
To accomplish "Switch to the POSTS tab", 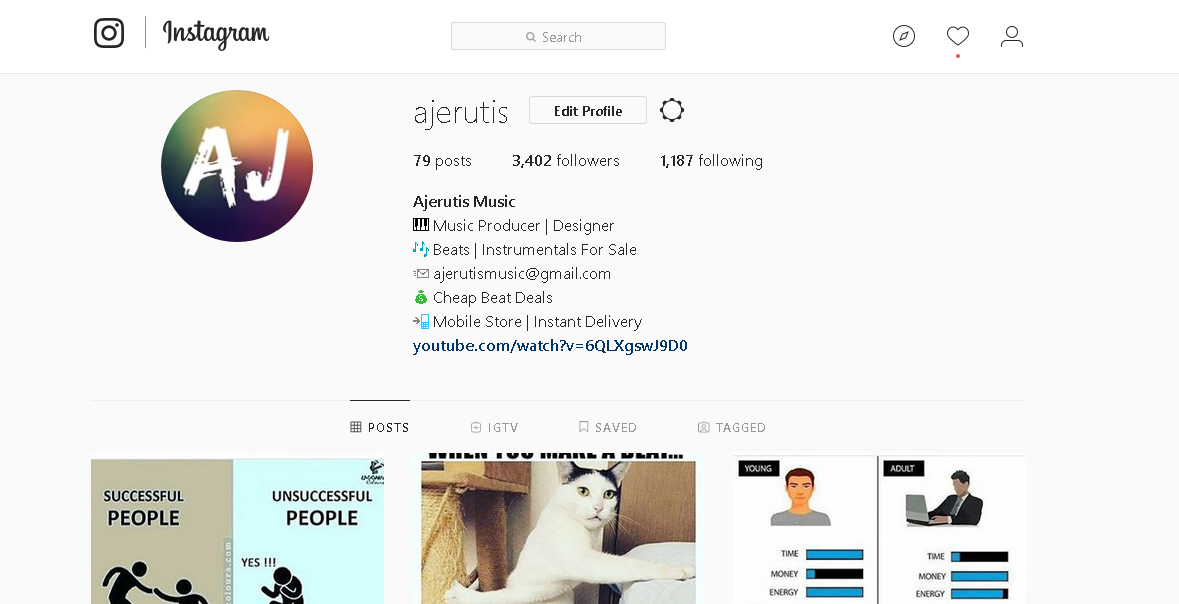I will click(x=380, y=427).
